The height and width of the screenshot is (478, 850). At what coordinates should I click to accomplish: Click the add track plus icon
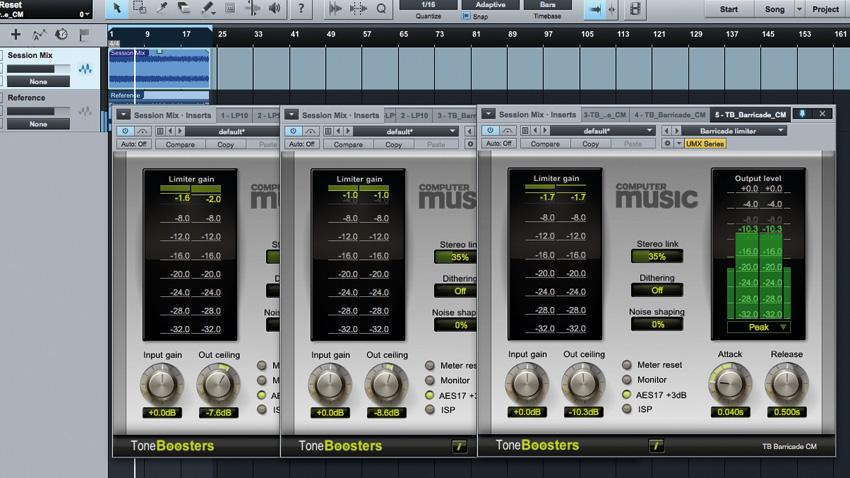coord(15,34)
